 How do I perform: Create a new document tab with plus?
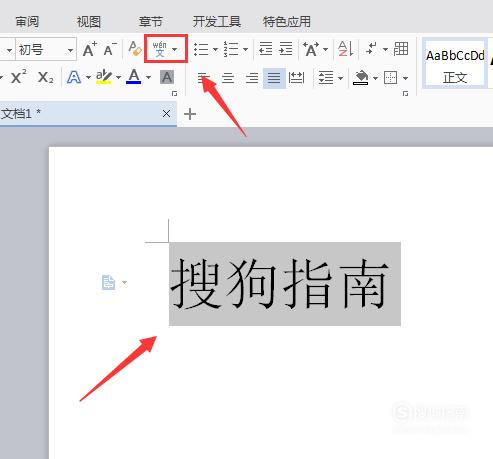pyautogui.click(x=190, y=114)
